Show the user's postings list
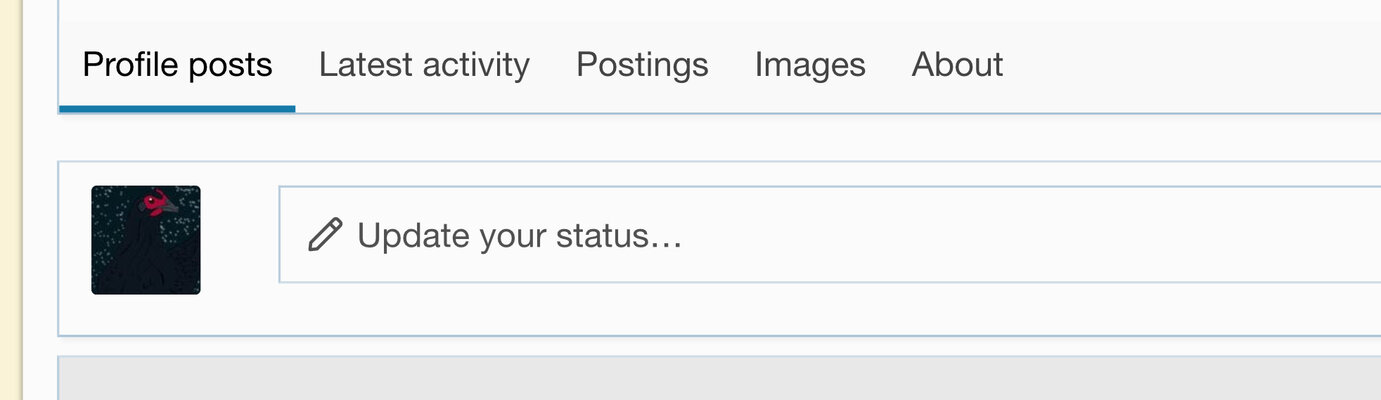Image resolution: width=1381 pixels, height=400 pixels. click(642, 65)
